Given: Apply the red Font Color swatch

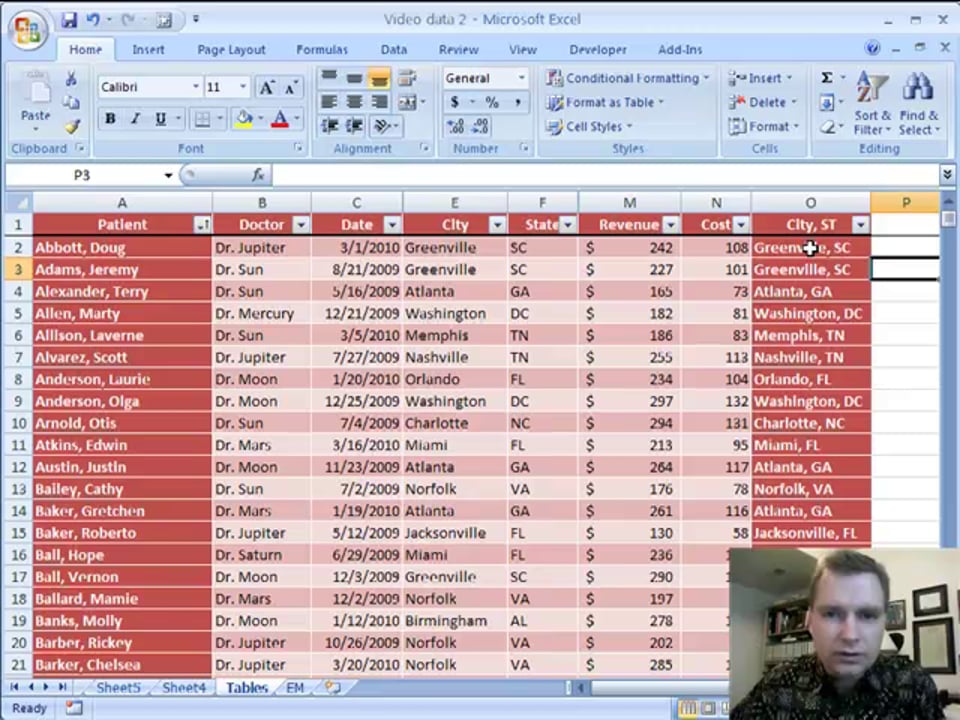Looking at the screenshot, I should [280, 119].
